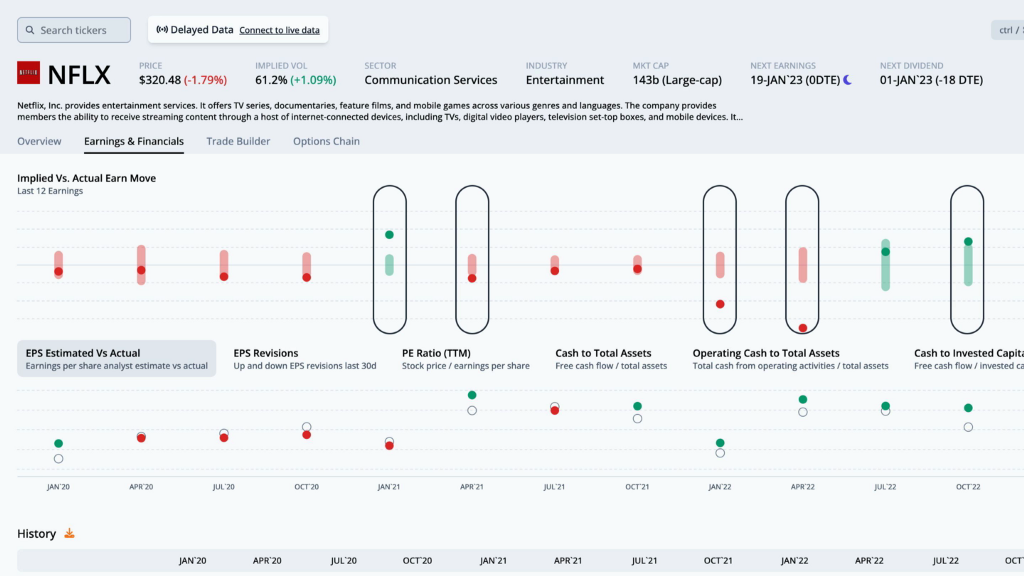Switch to the Trade Builder tab
This screenshot has width=1024, height=576.
[x=238, y=141]
